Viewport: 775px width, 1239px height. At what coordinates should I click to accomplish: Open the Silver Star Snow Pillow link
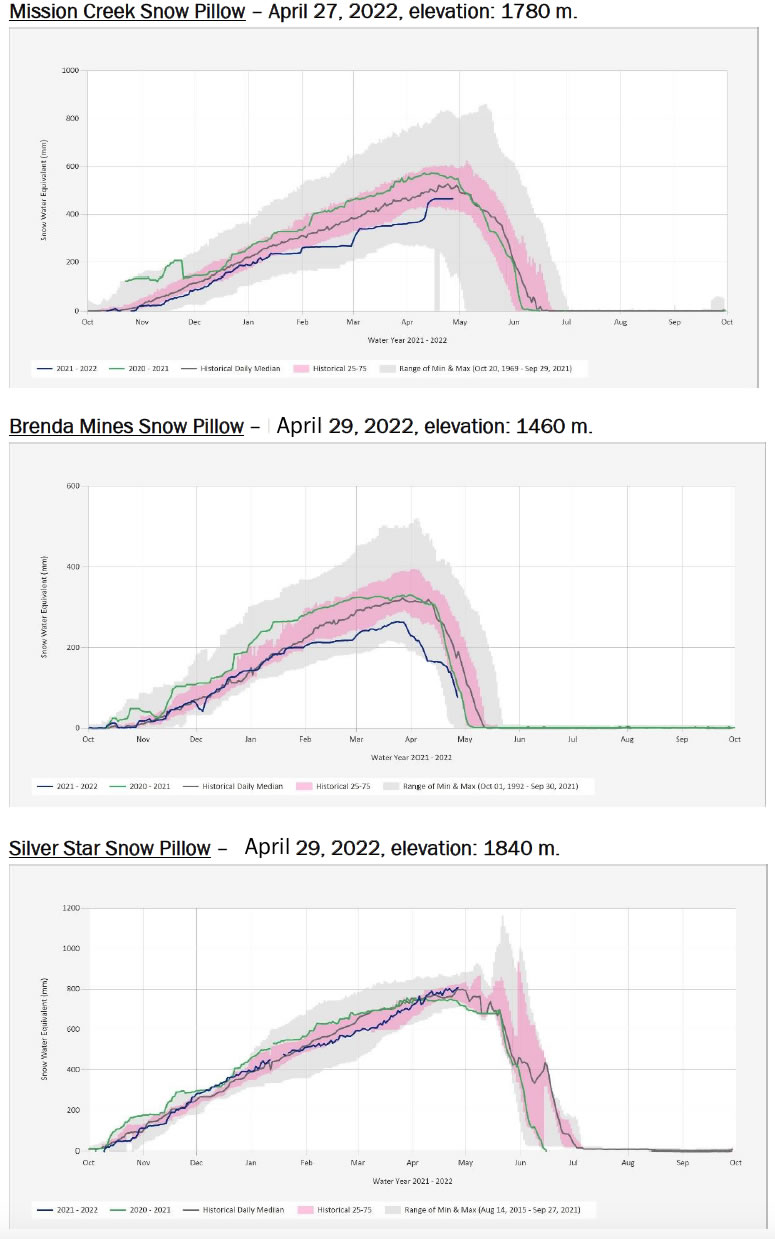tap(110, 849)
